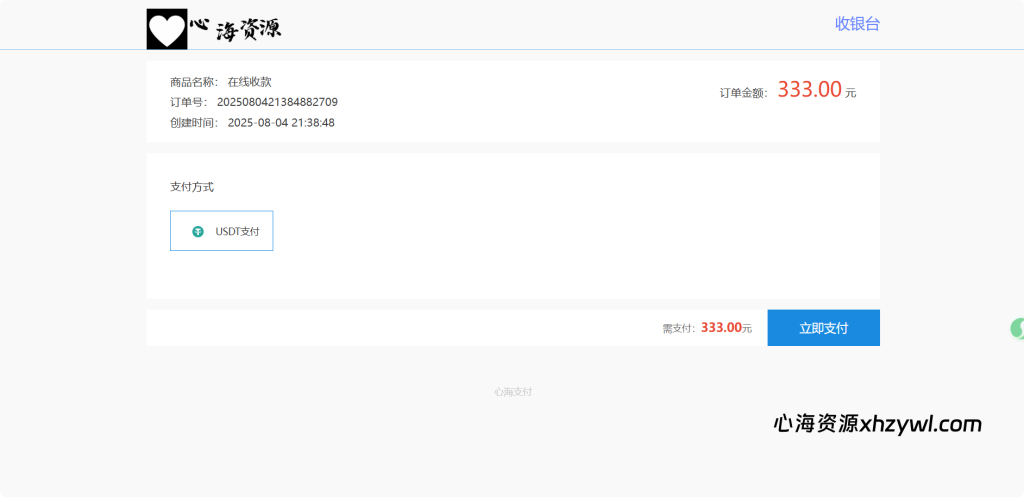Image resolution: width=1024 pixels, height=497 pixels.
Task: Click the creation time 2025-08-04 21:38:48
Action: pyautogui.click(x=281, y=123)
